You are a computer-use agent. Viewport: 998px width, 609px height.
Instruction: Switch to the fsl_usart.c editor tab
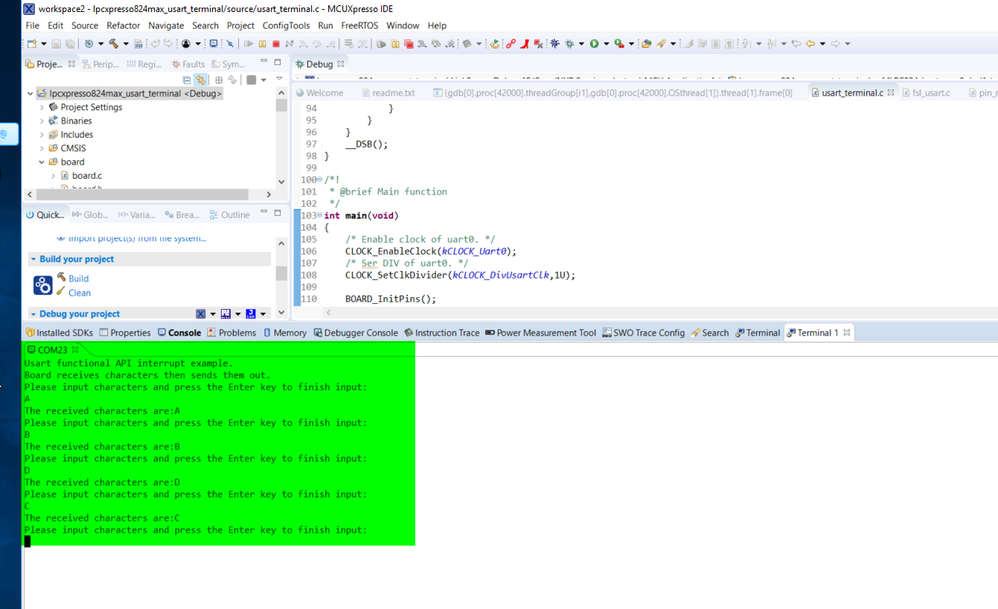click(926, 93)
